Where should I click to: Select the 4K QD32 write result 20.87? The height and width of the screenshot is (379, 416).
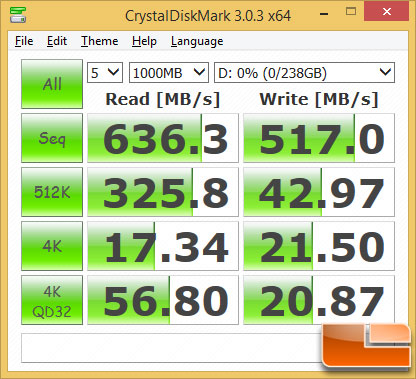(319, 300)
